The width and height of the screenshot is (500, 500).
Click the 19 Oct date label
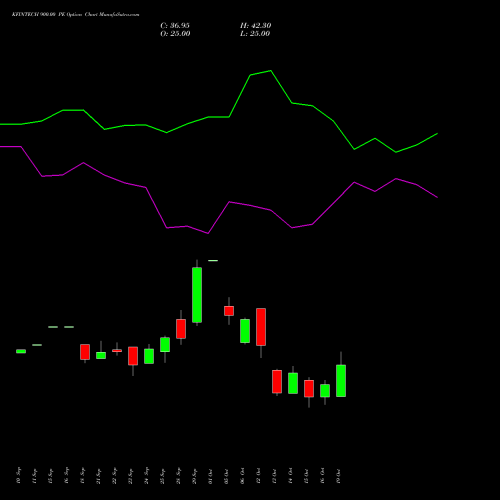click(338, 476)
